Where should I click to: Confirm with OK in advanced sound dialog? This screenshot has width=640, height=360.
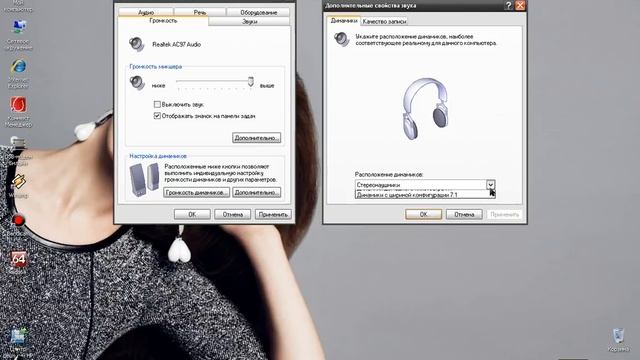424,214
